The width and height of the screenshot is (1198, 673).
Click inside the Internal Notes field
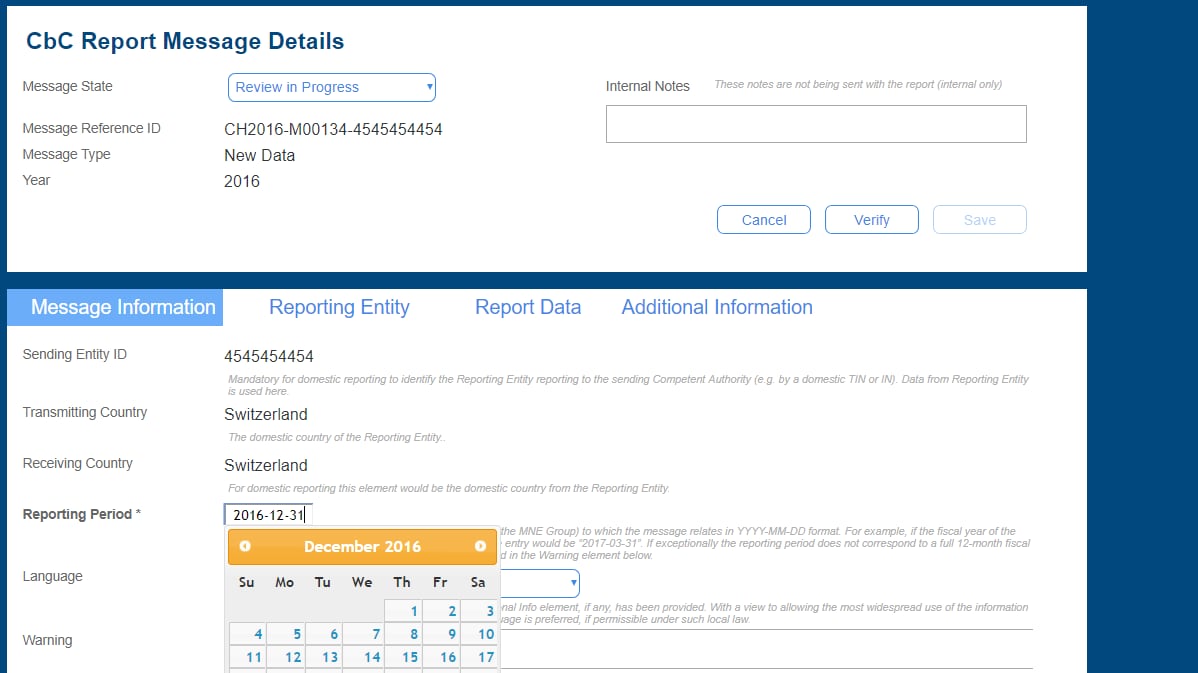(x=816, y=123)
